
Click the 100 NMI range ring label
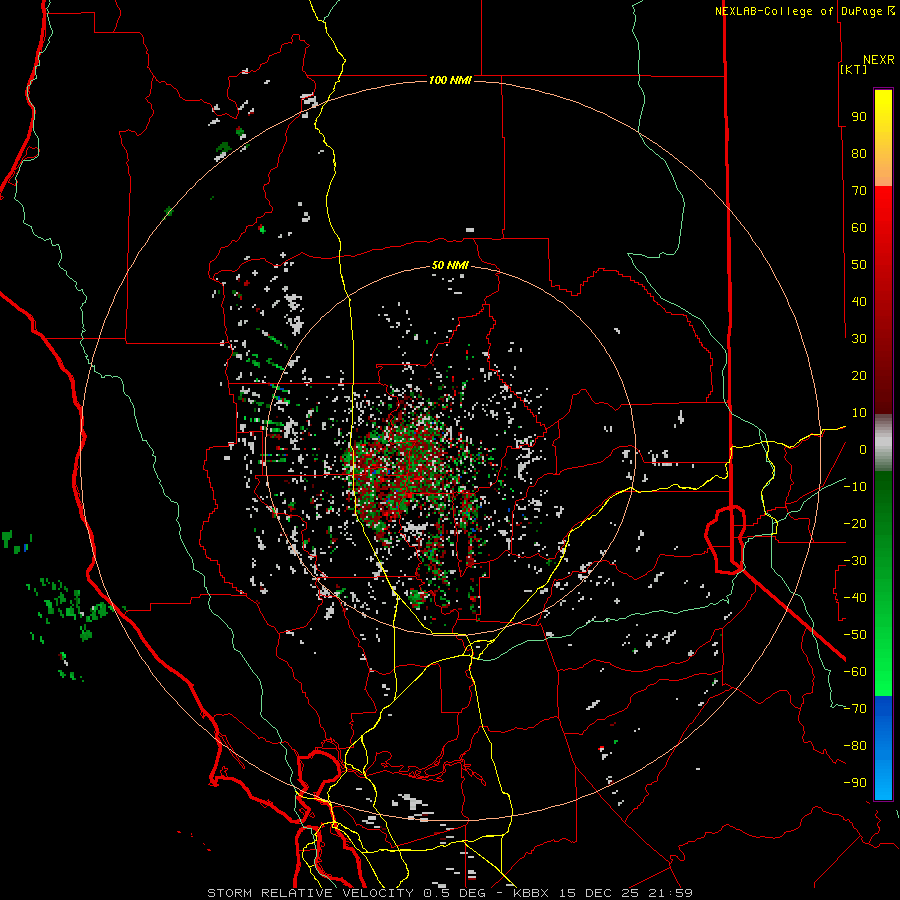click(450, 80)
